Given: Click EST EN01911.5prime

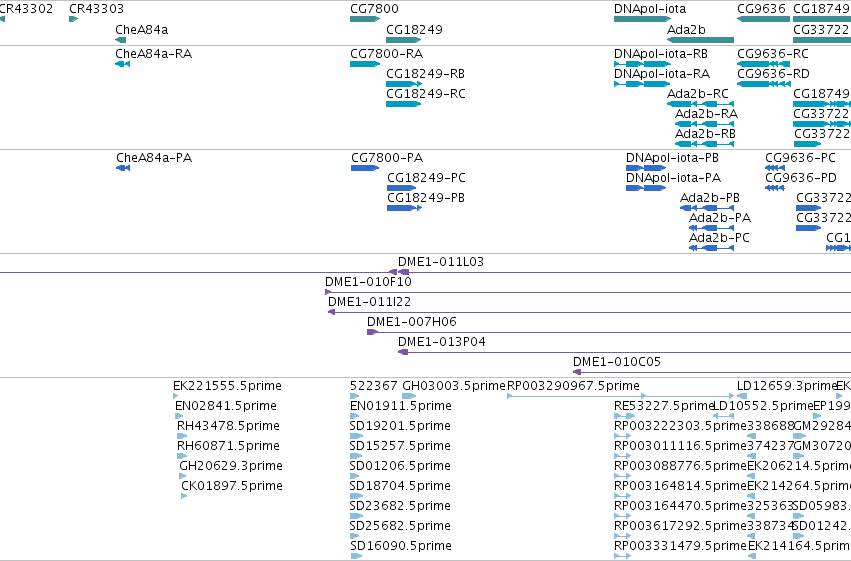Looking at the screenshot, I should point(401,406).
